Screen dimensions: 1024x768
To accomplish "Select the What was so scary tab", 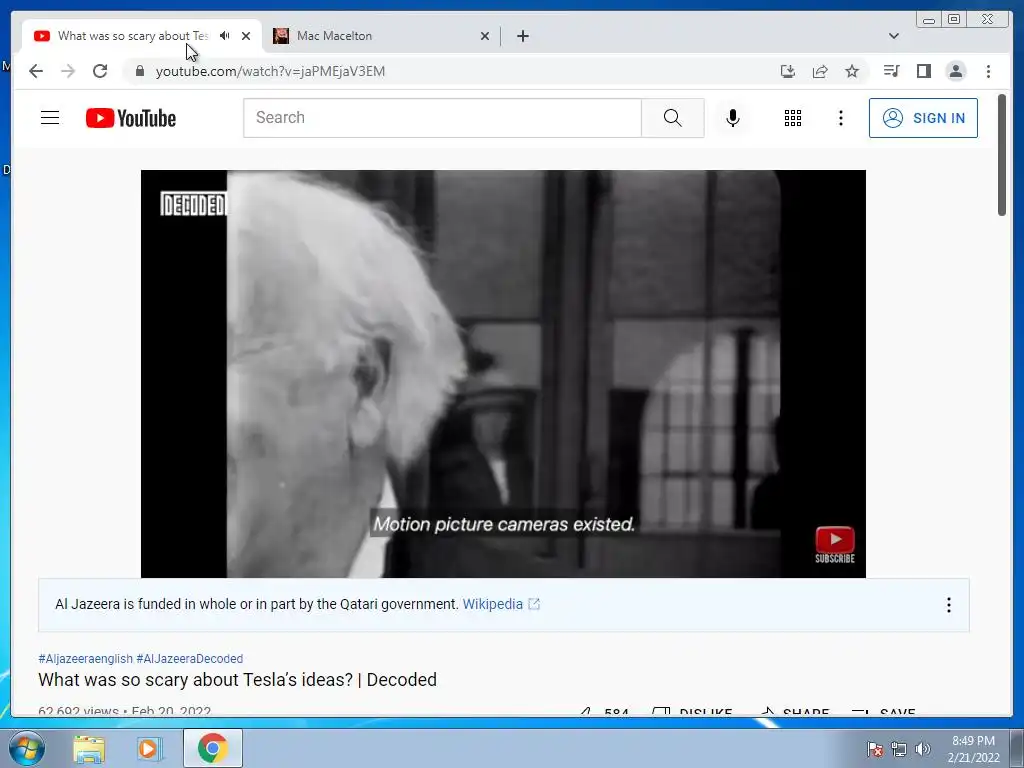I will [x=133, y=36].
